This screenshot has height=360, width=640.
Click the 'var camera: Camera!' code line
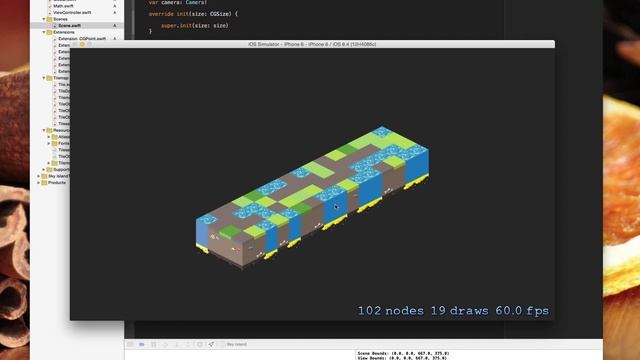click(x=178, y=2)
